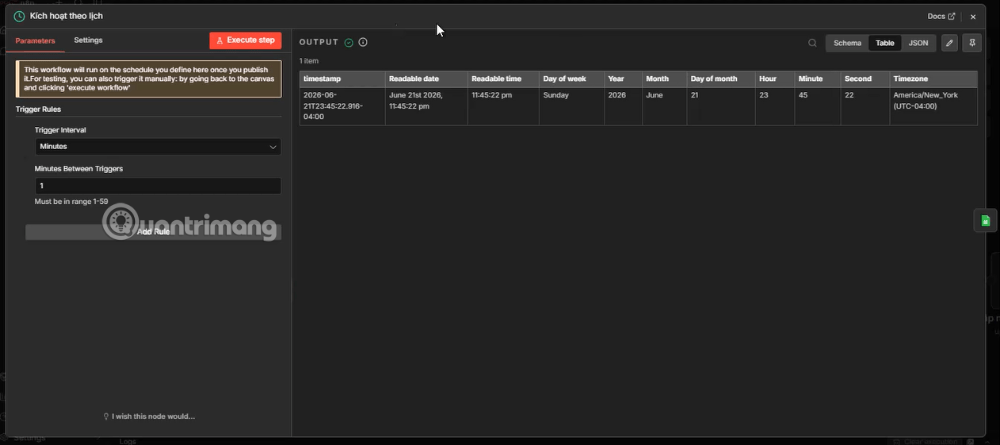Screen dimensions: 1000x445
Task: Click the pin output data icon
Action: (972, 43)
